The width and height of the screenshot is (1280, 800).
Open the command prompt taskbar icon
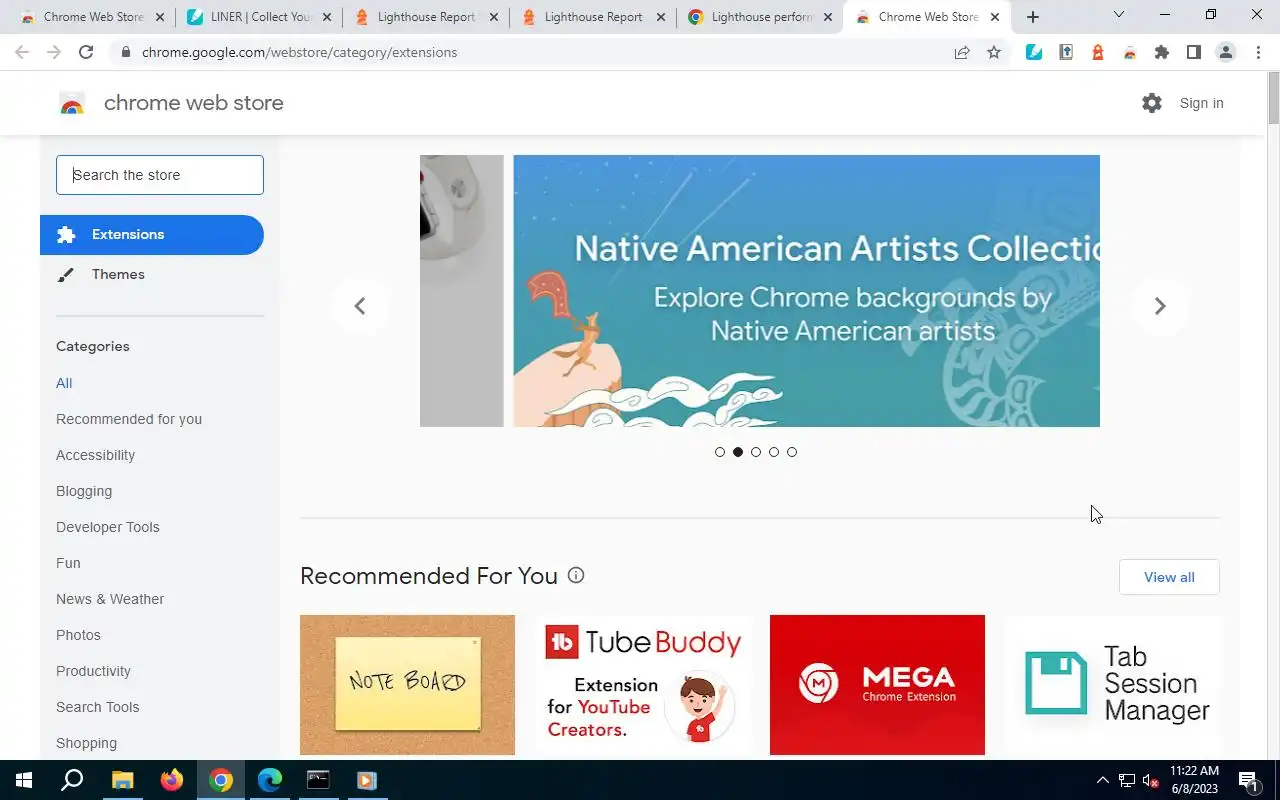[x=318, y=780]
